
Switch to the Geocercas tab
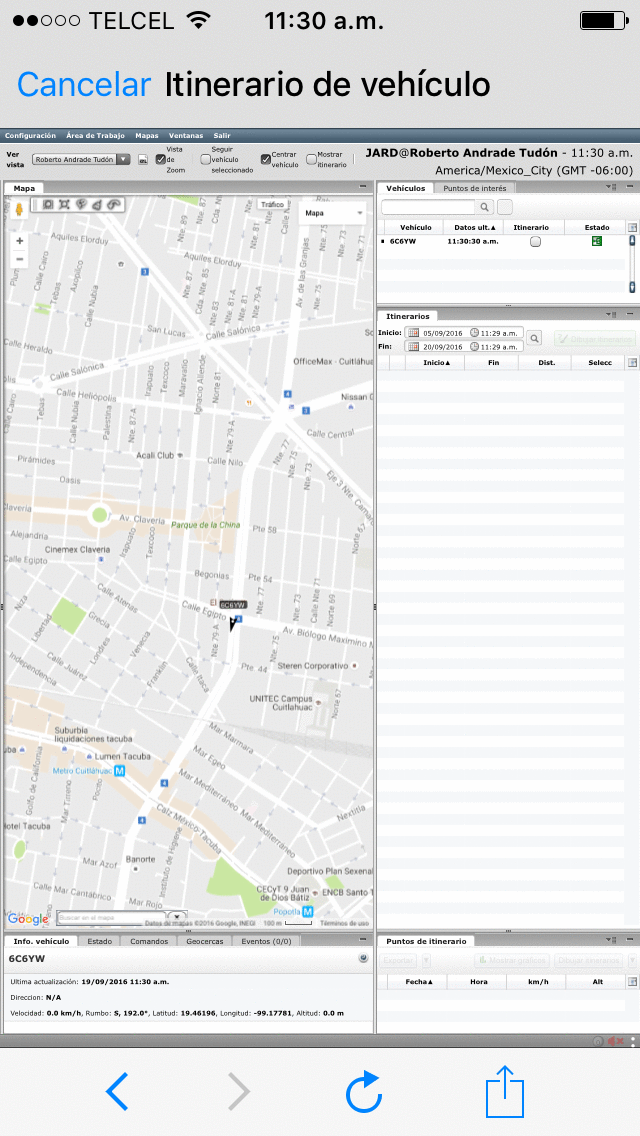(204, 941)
